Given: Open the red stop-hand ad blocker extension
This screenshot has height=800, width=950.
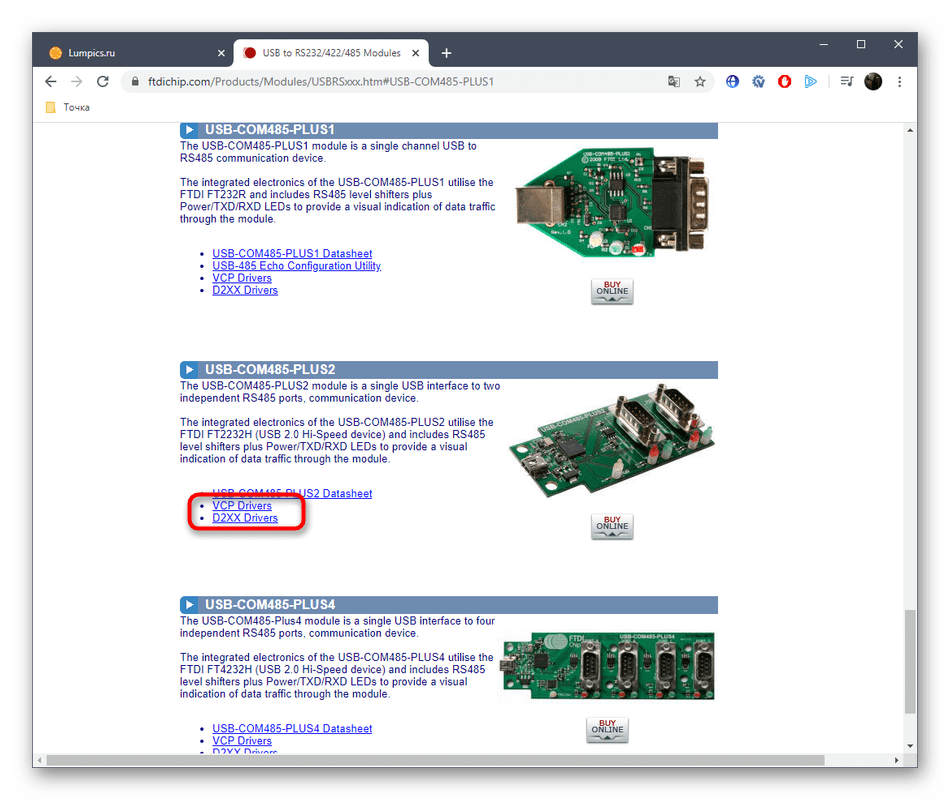Looking at the screenshot, I should coord(785,81).
